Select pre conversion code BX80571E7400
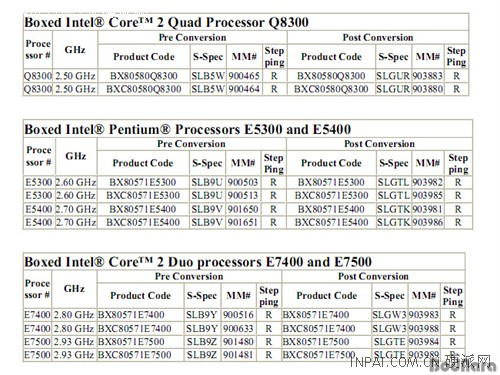 [131, 315]
